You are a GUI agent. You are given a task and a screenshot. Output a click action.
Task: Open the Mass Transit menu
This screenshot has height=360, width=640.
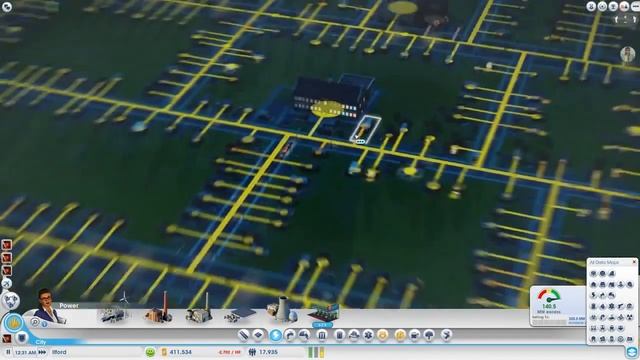point(415,336)
